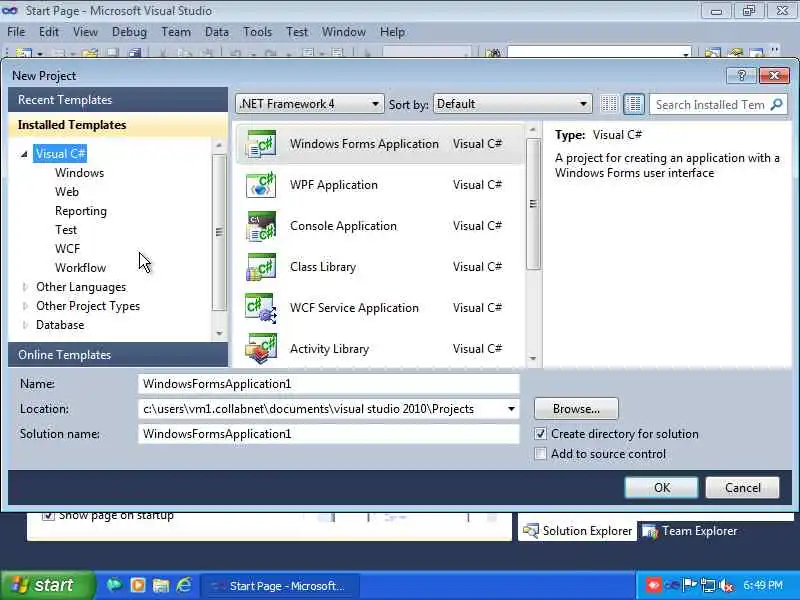Image resolution: width=800 pixels, height=600 pixels.
Task: Open the Location path dropdown arrow
Action: coord(511,409)
